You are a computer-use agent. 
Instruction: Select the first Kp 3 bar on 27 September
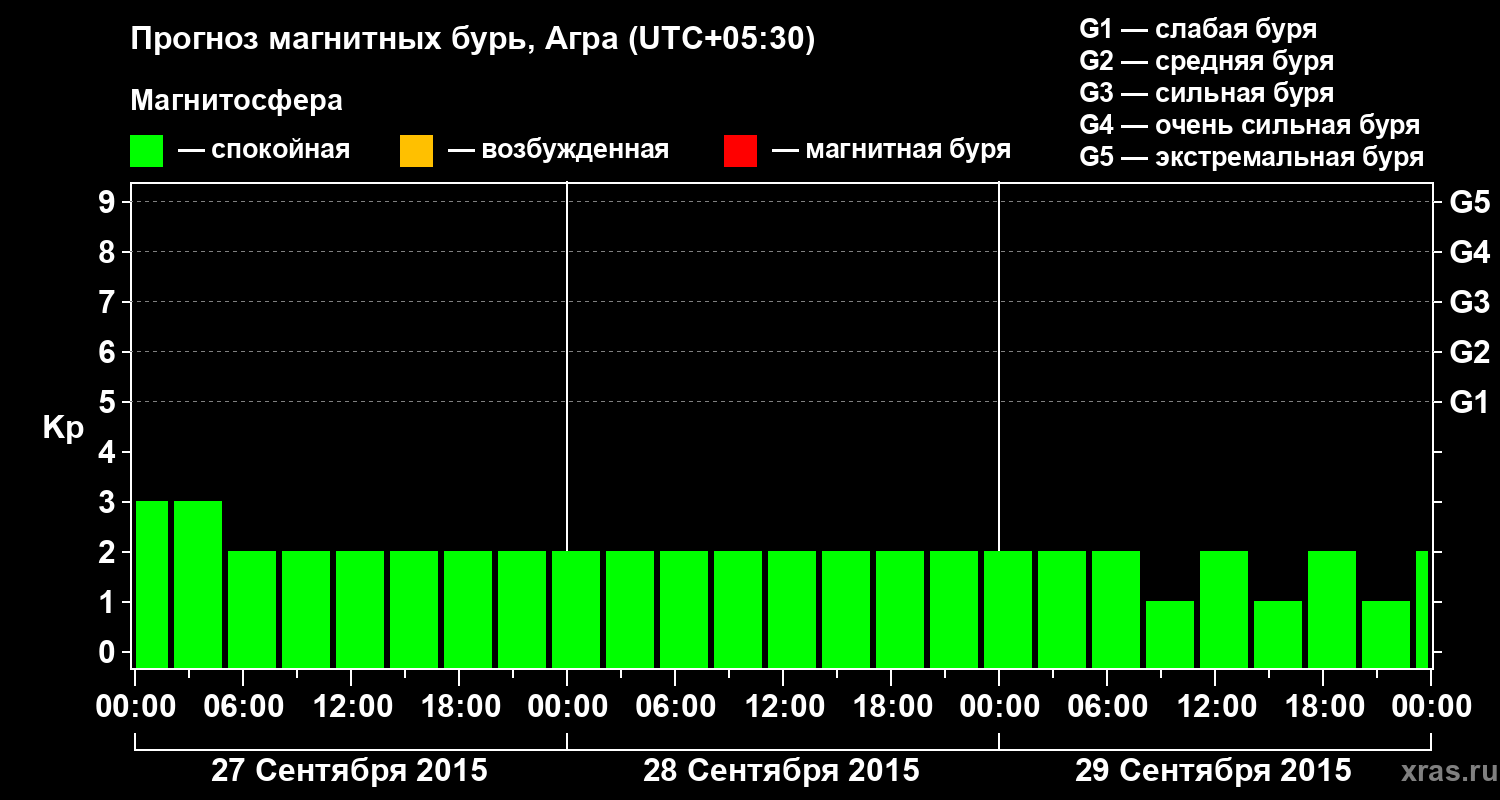click(151, 584)
